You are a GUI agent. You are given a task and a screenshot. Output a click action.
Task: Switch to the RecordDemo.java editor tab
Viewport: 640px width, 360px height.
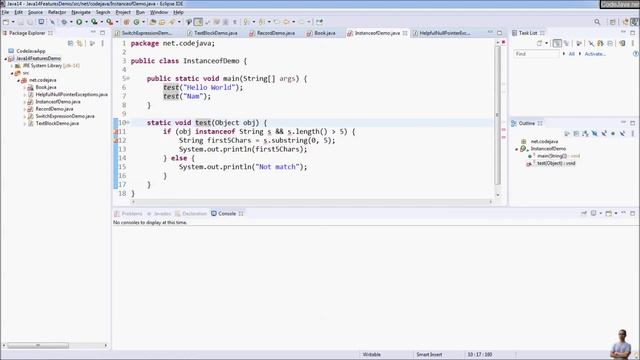(272, 33)
